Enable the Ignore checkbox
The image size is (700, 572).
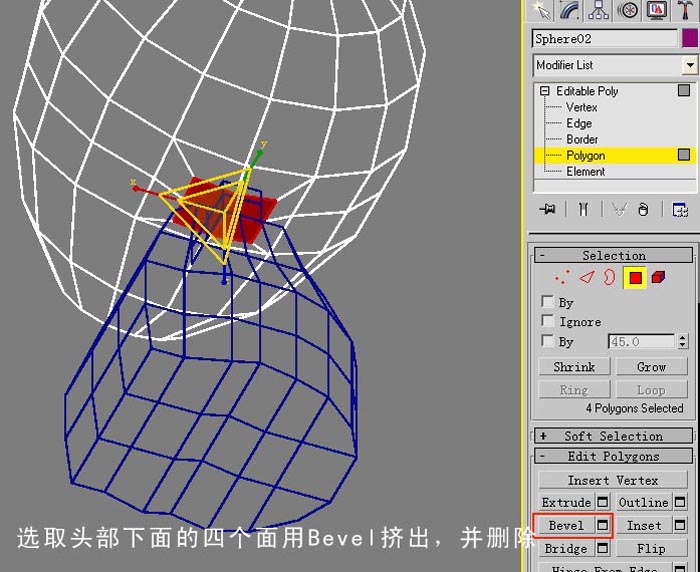(x=547, y=321)
